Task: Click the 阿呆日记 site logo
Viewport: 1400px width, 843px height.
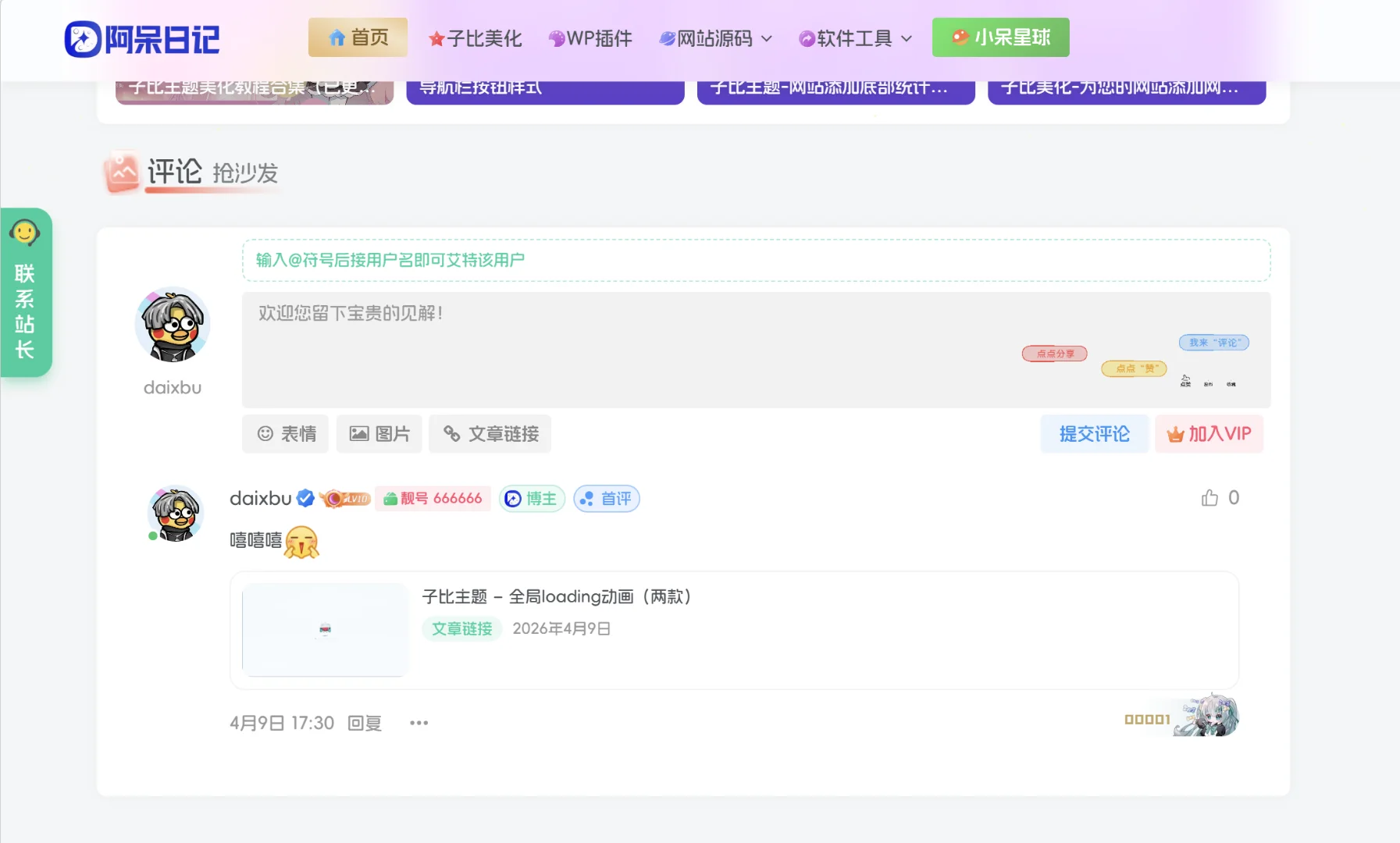Action: (141, 39)
